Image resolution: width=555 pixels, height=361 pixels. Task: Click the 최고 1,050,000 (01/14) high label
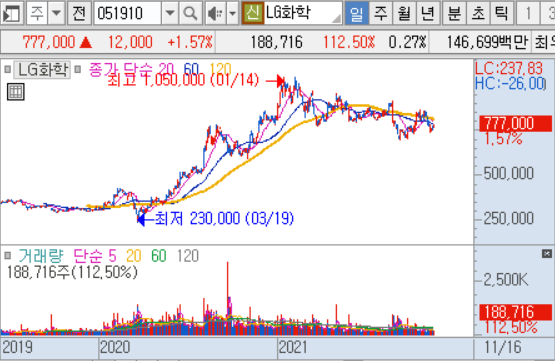pyautogui.click(x=183, y=80)
